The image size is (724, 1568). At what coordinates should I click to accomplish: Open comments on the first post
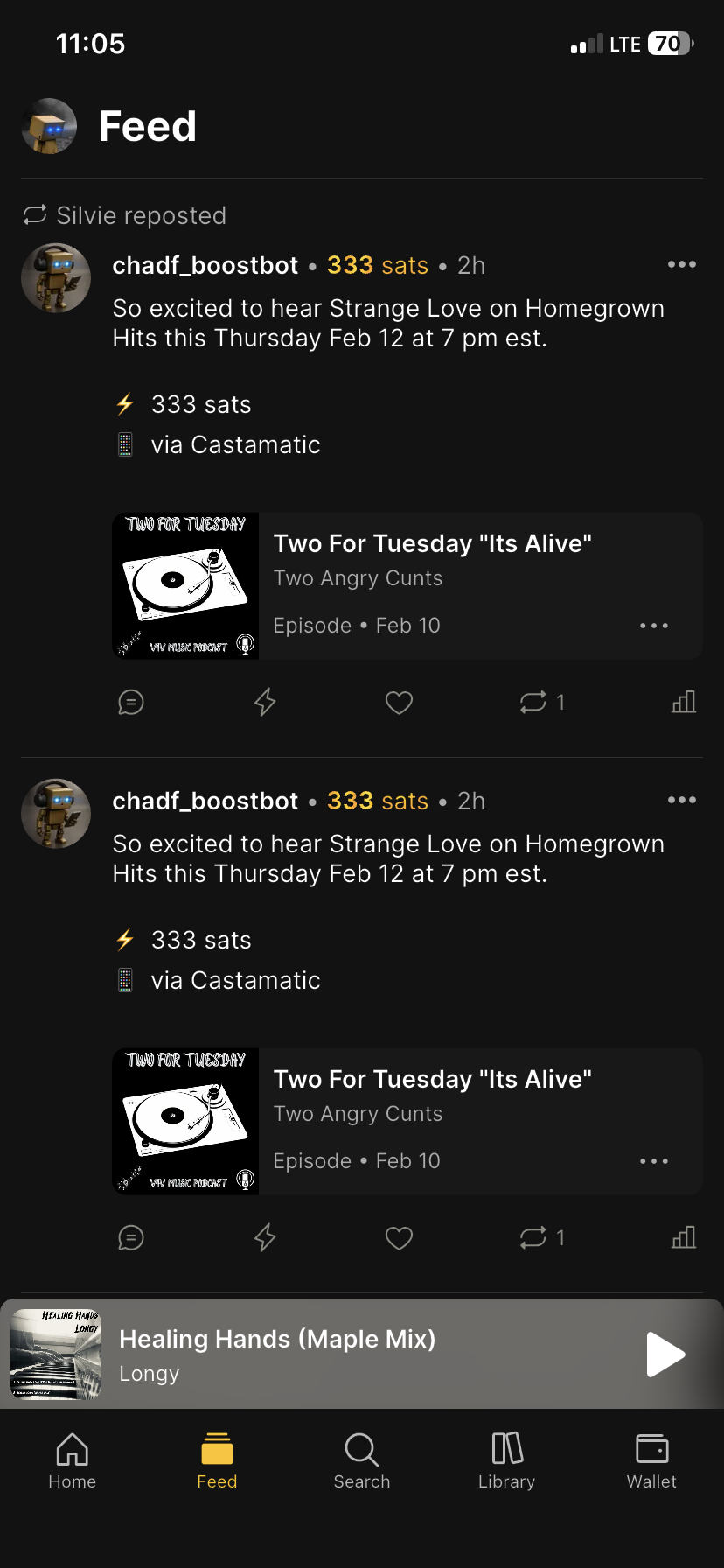point(131,702)
